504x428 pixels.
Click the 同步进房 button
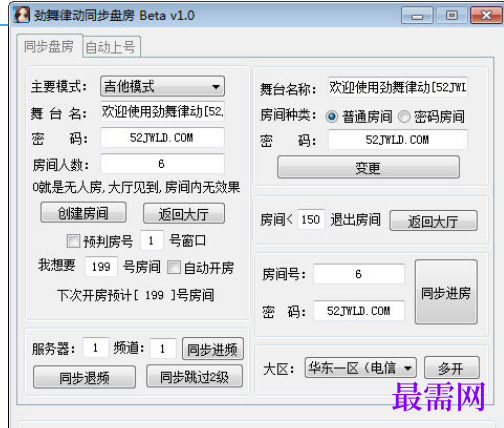click(x=446, y=292)
